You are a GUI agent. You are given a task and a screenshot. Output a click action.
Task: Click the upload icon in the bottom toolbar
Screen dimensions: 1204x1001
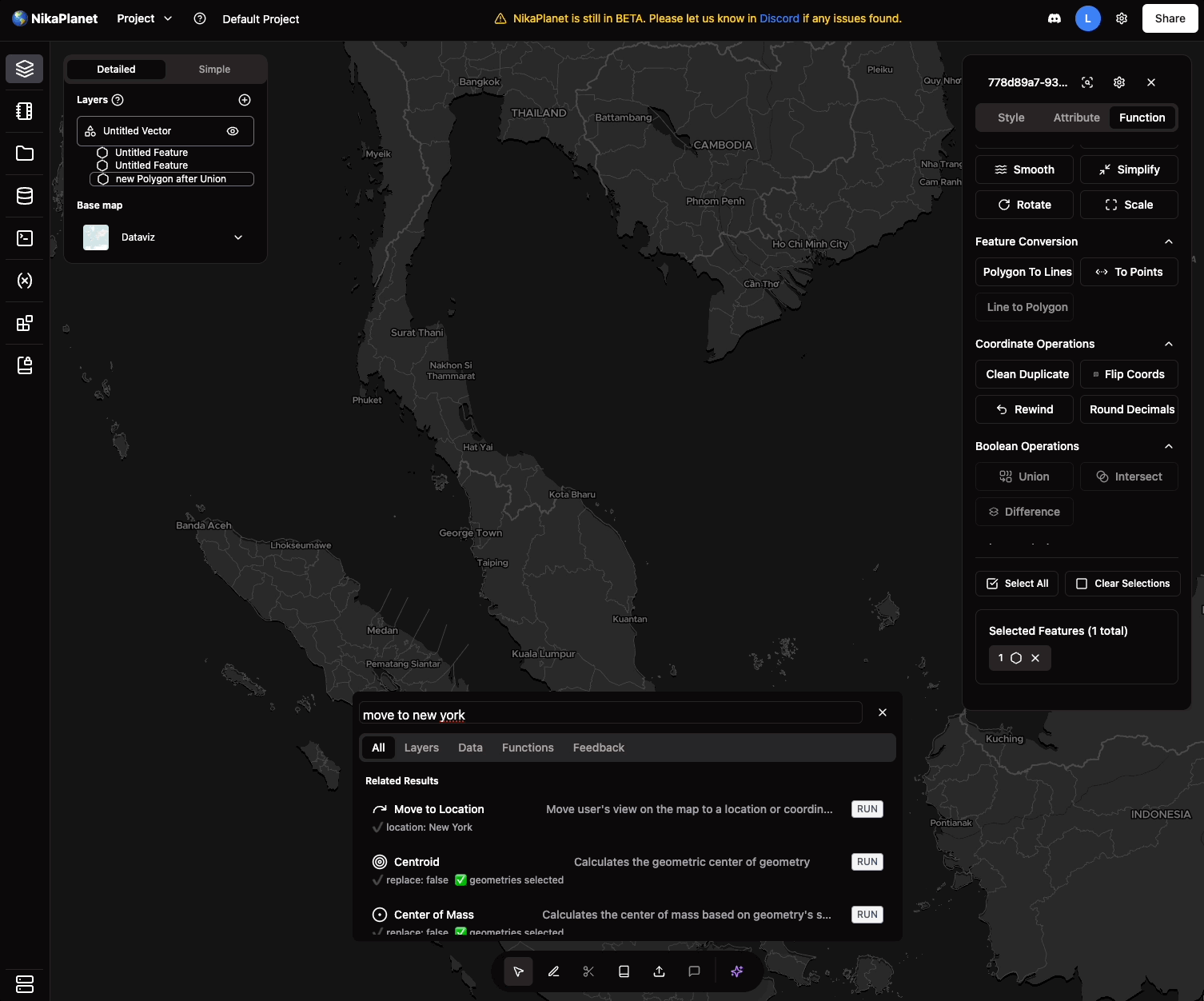pyautogui.click(x=659, y=971)
